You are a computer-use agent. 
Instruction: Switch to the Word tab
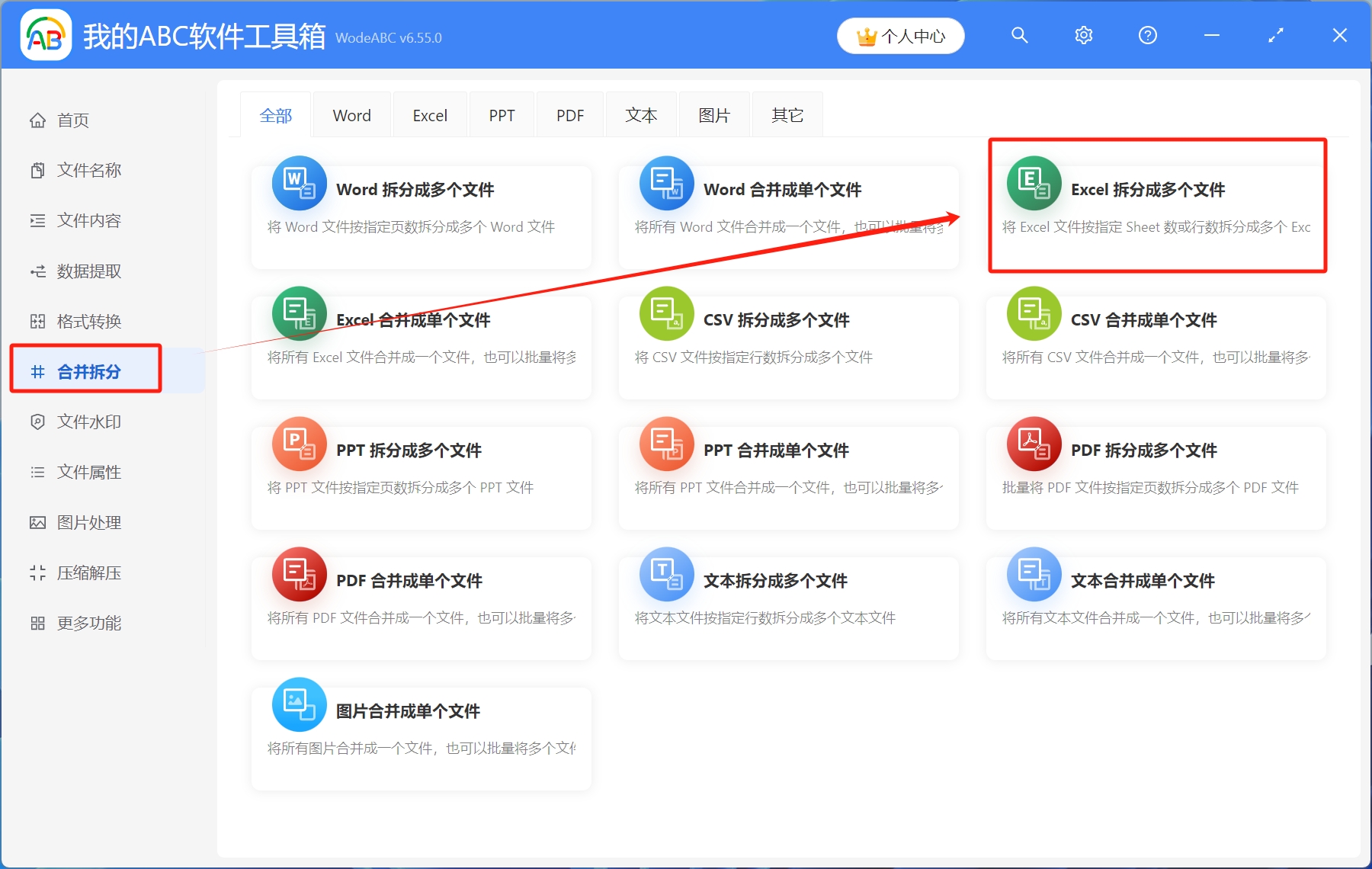pos(351,114)
